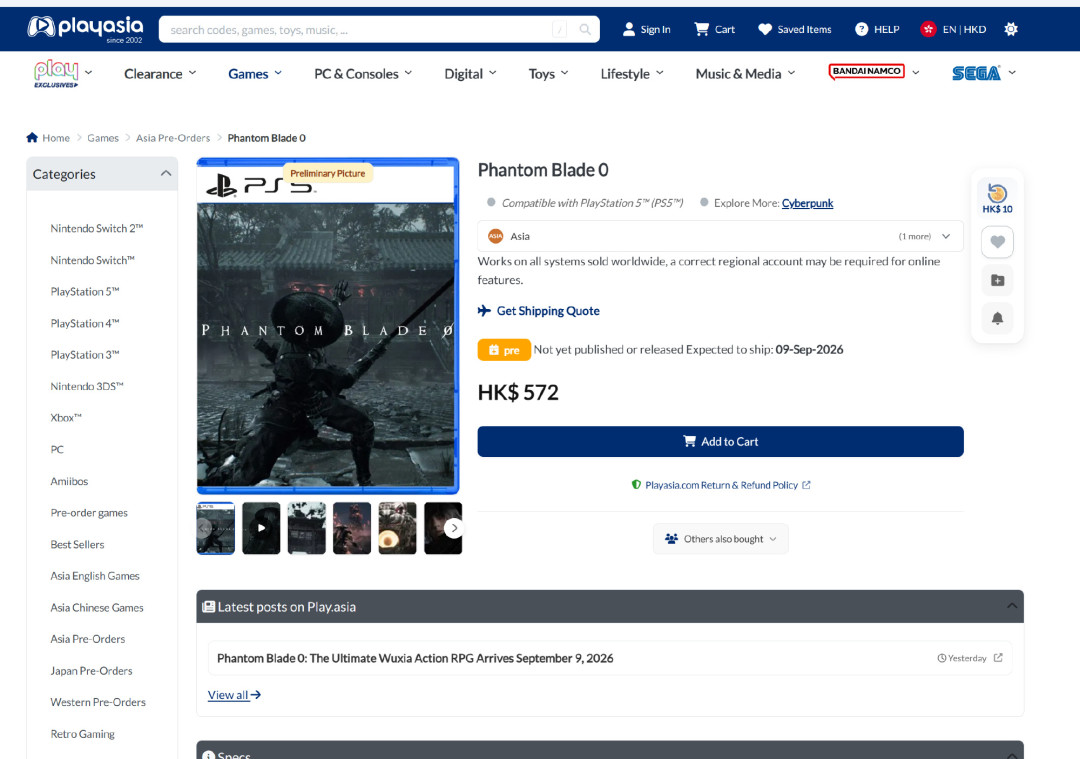The image size is (1080, 759).
Task: Select PlayStation 4 category
Action: [x=85, y=323]
